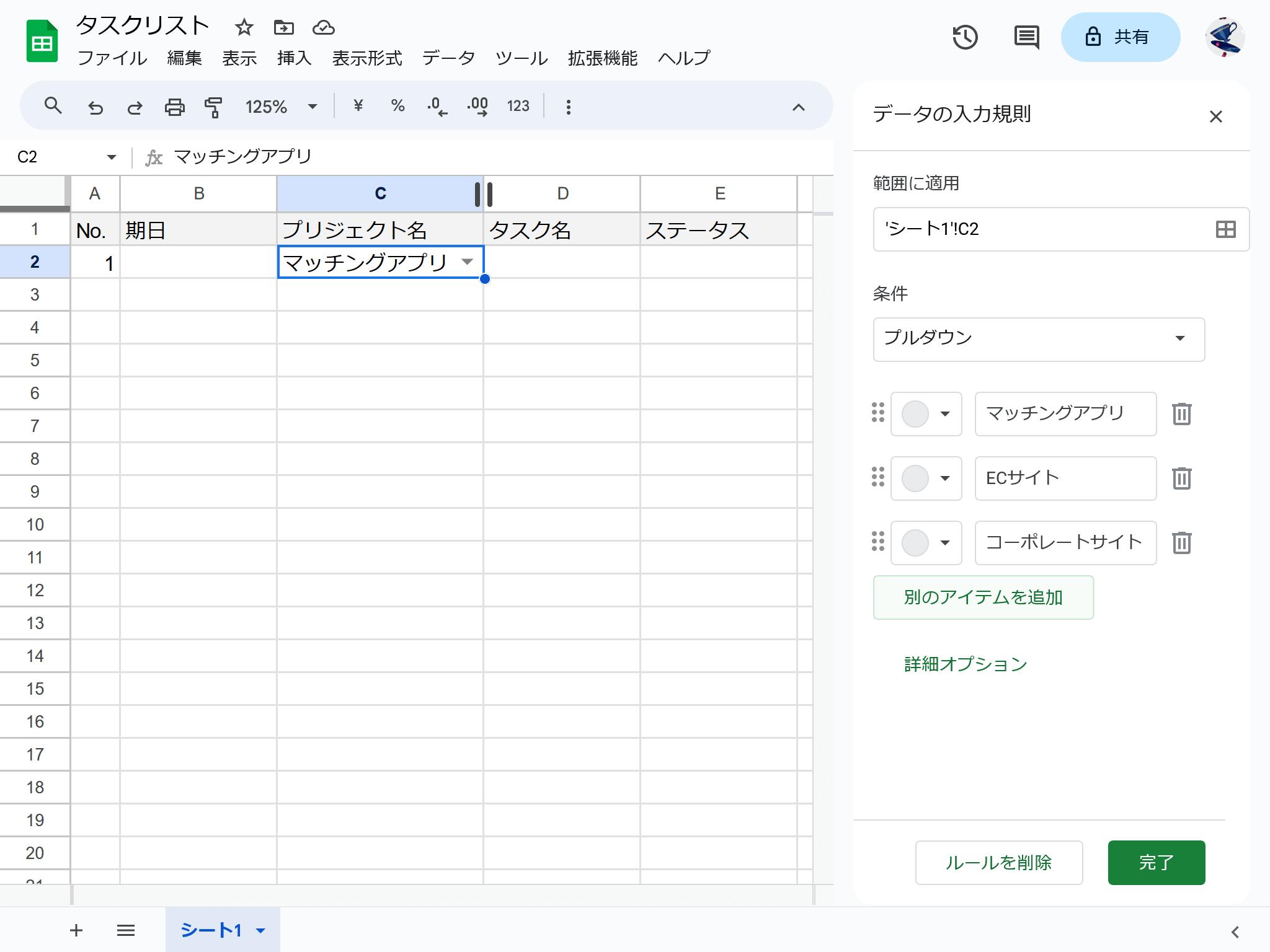1270x952 pixels.
Task: Show the side panel arrow
Action: tap(1235, 932)
